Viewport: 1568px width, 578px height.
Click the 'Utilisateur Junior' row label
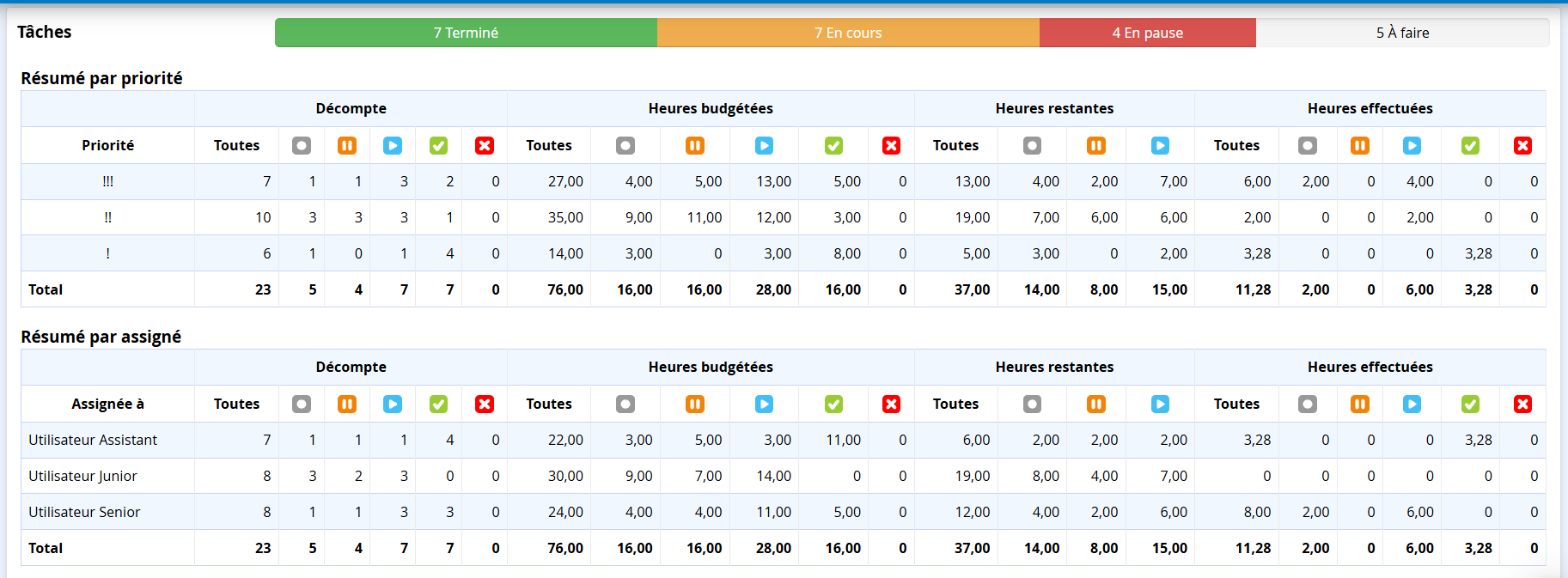click(82, 476)
